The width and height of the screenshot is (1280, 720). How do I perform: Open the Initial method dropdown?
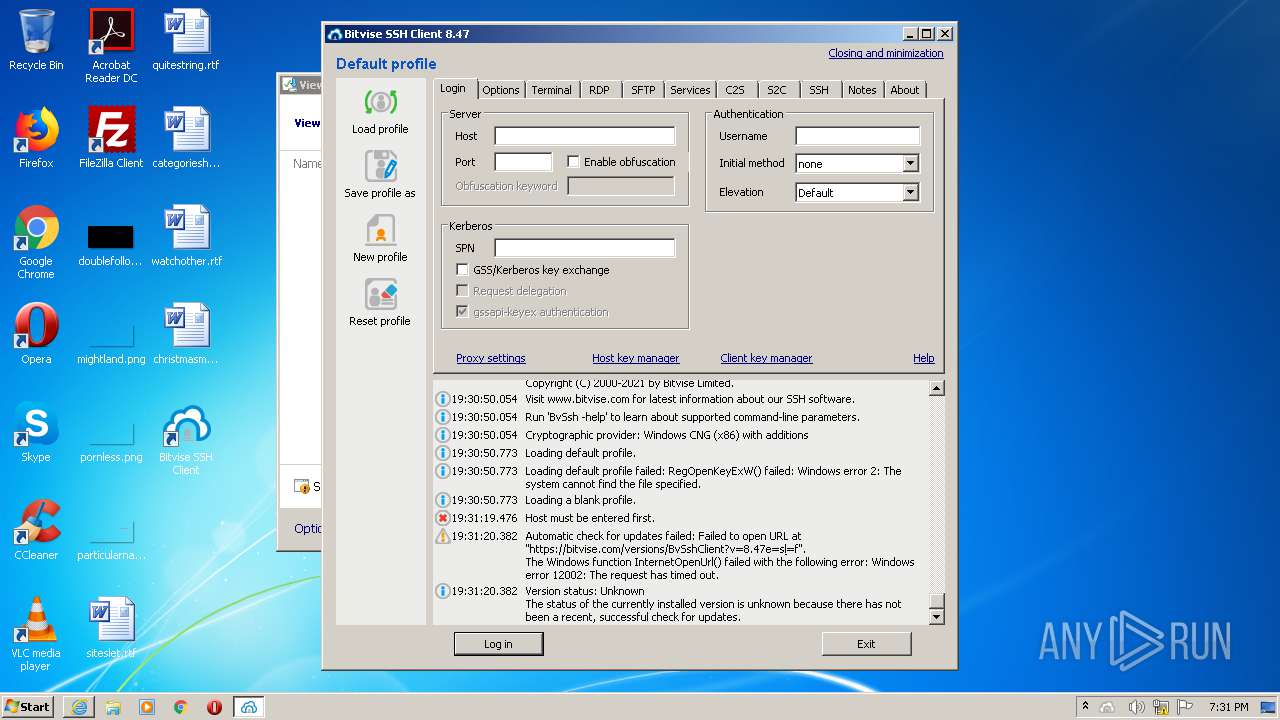pos(910,163)
